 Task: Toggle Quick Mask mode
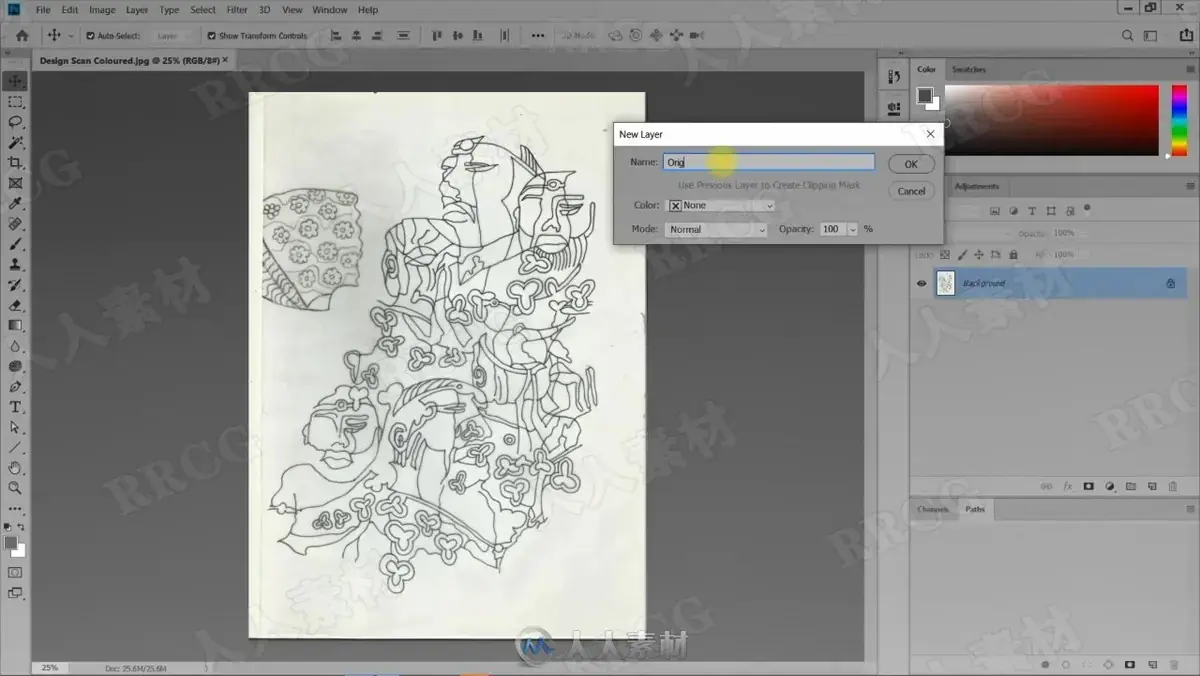pos(15,573)
